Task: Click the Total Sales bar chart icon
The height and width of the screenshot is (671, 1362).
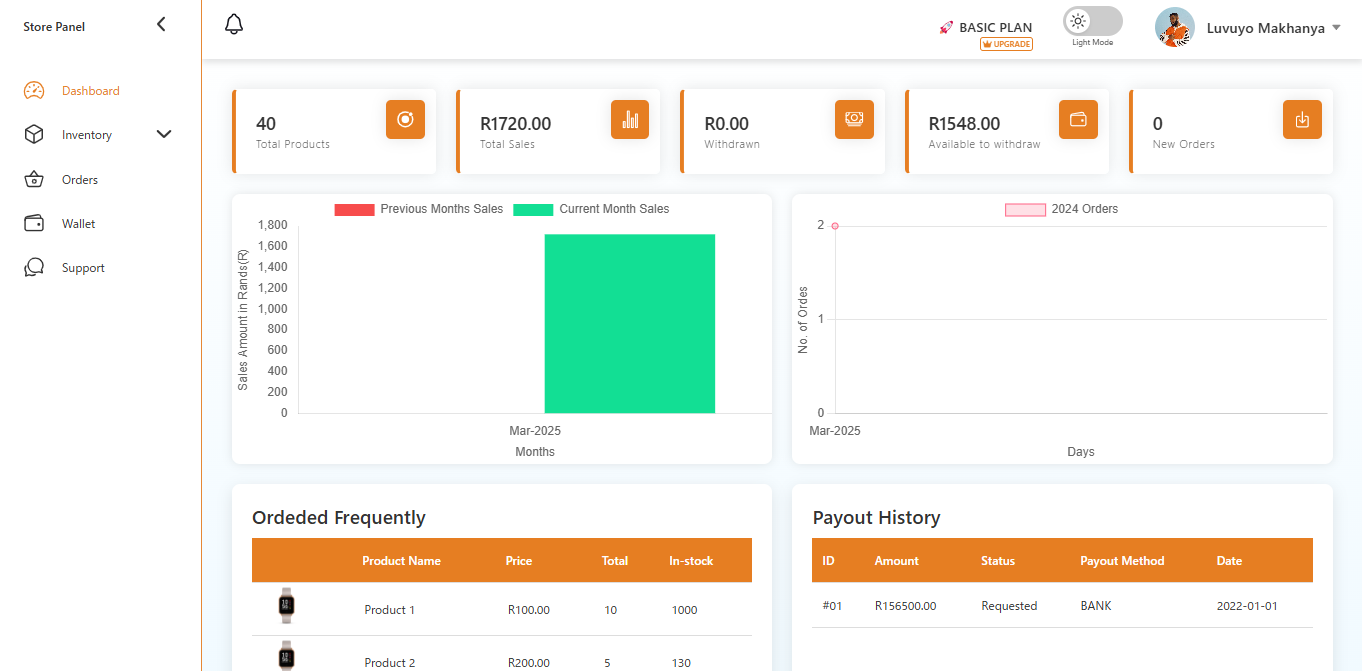Action: tap(630, 120)
